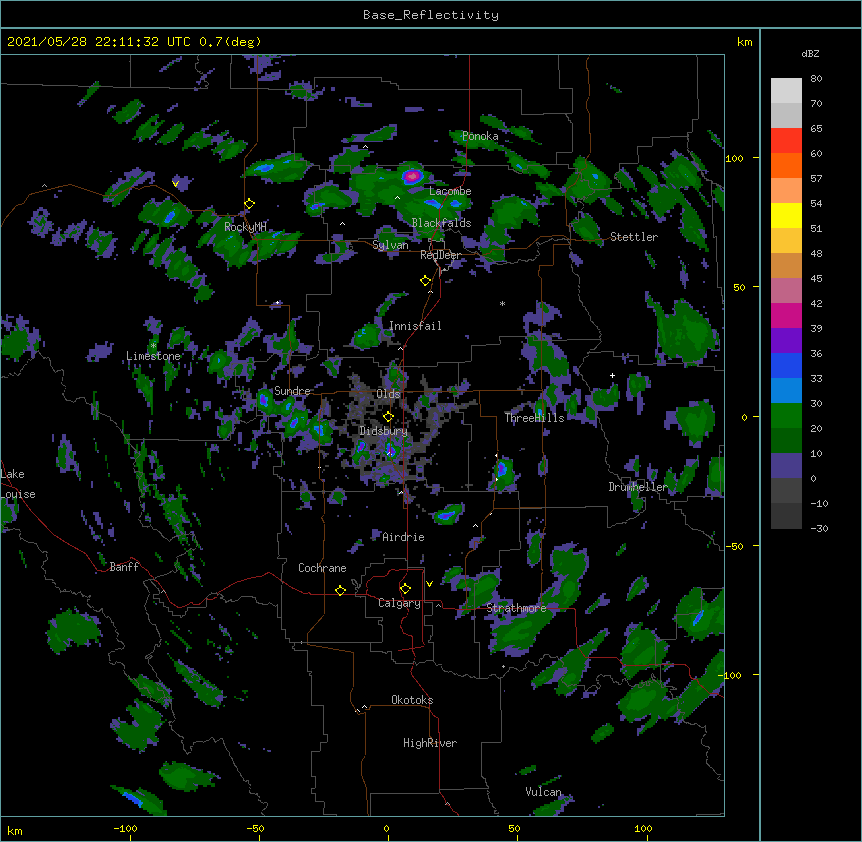
Task: Select the RedDeer city label
Action: [x=441, y=255]
